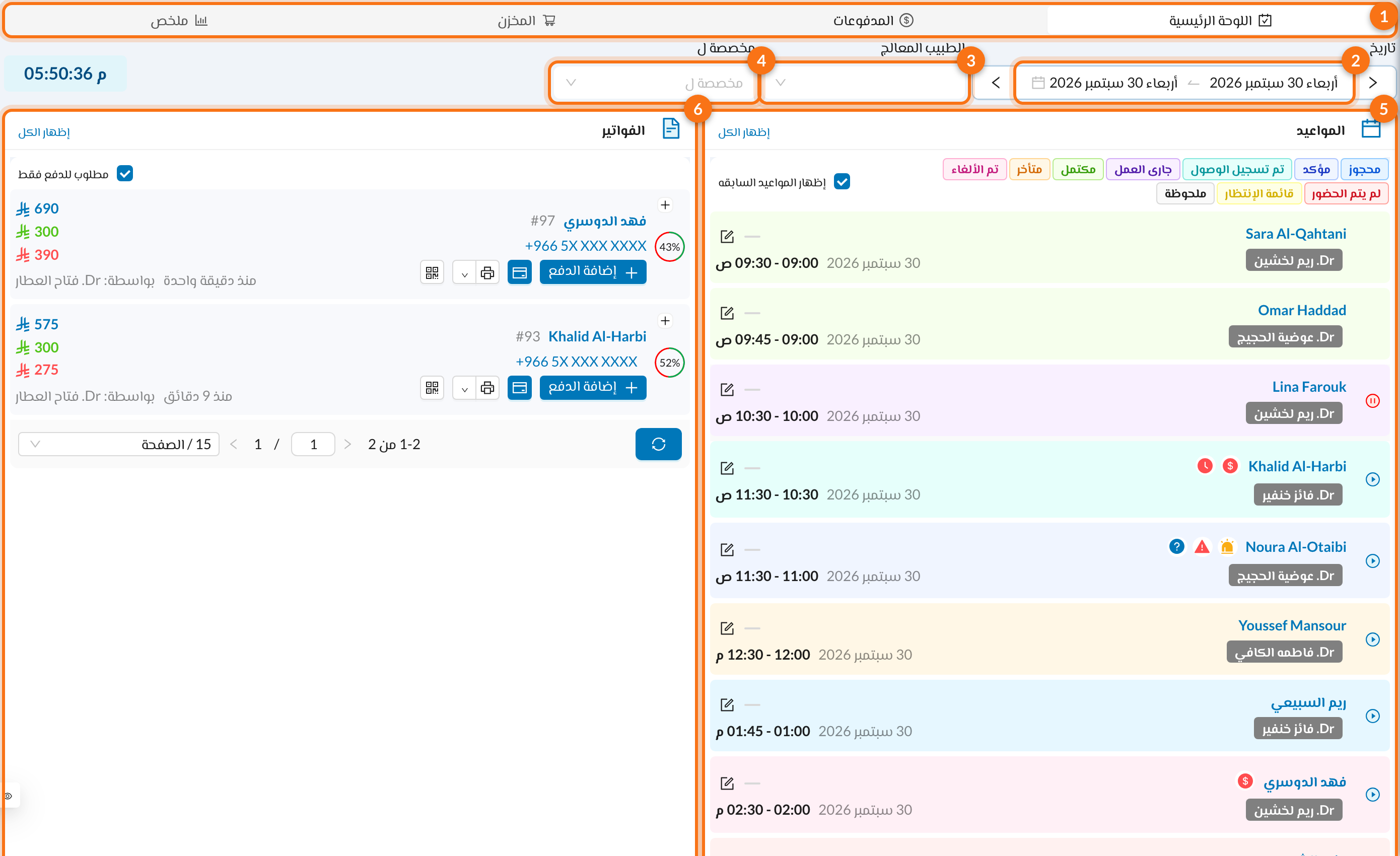
Task: Open the date range picker field
Action: (1184, 83)
